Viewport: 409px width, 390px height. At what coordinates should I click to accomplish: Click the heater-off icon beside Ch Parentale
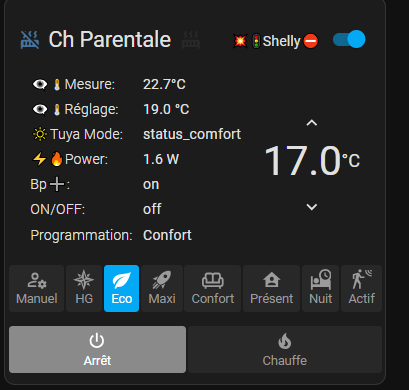30,40
